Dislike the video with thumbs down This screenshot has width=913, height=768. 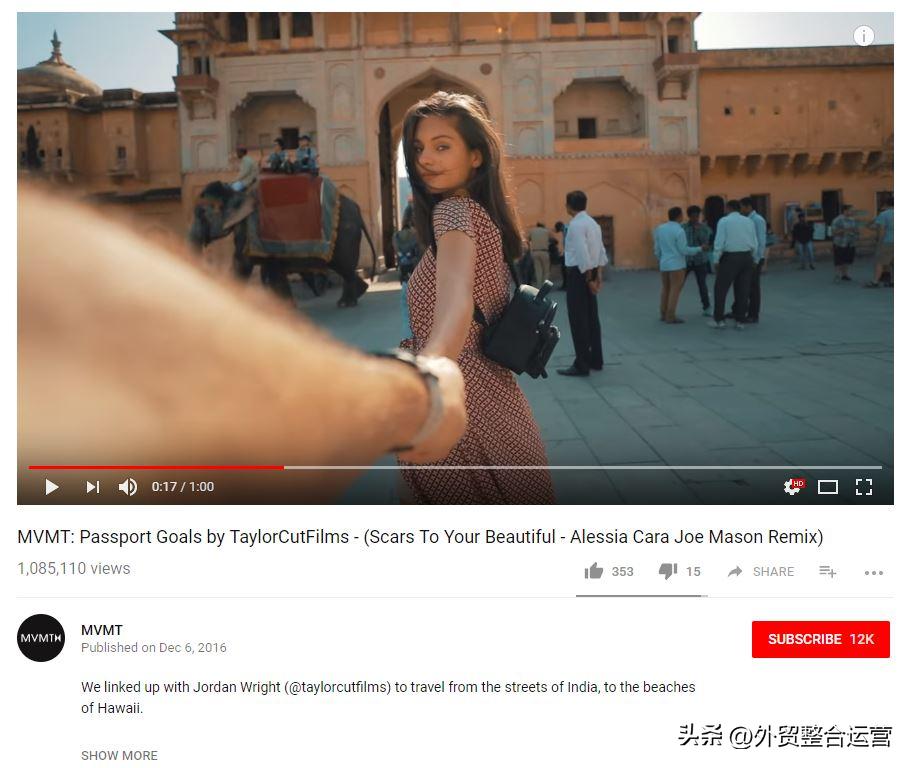tap(668, 571)
